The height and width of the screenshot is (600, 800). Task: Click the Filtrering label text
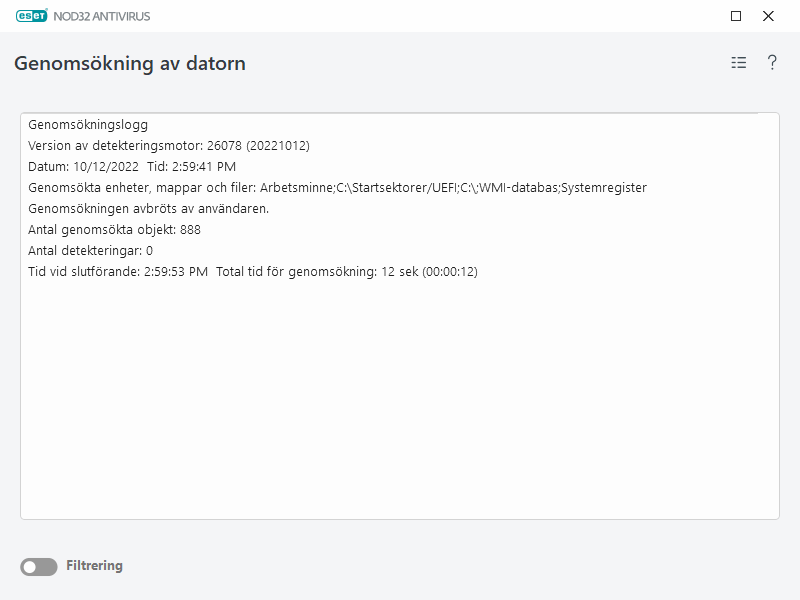pos(97,565)
